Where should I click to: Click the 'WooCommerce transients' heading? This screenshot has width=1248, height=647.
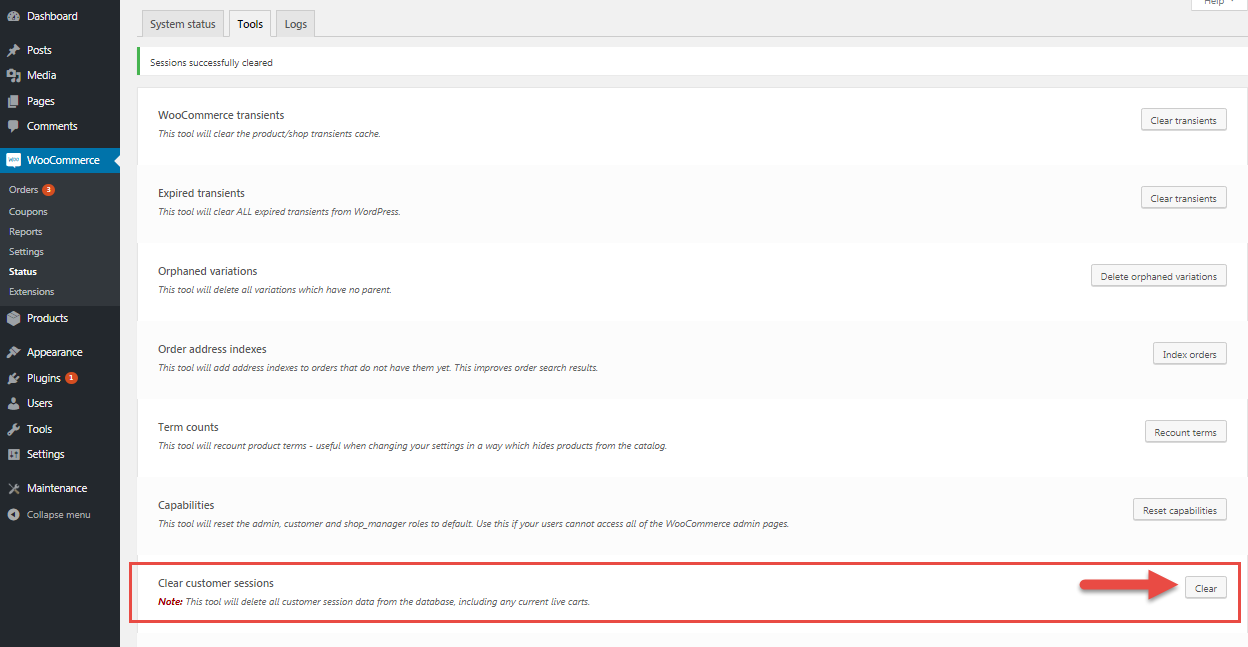pos(221,115)
